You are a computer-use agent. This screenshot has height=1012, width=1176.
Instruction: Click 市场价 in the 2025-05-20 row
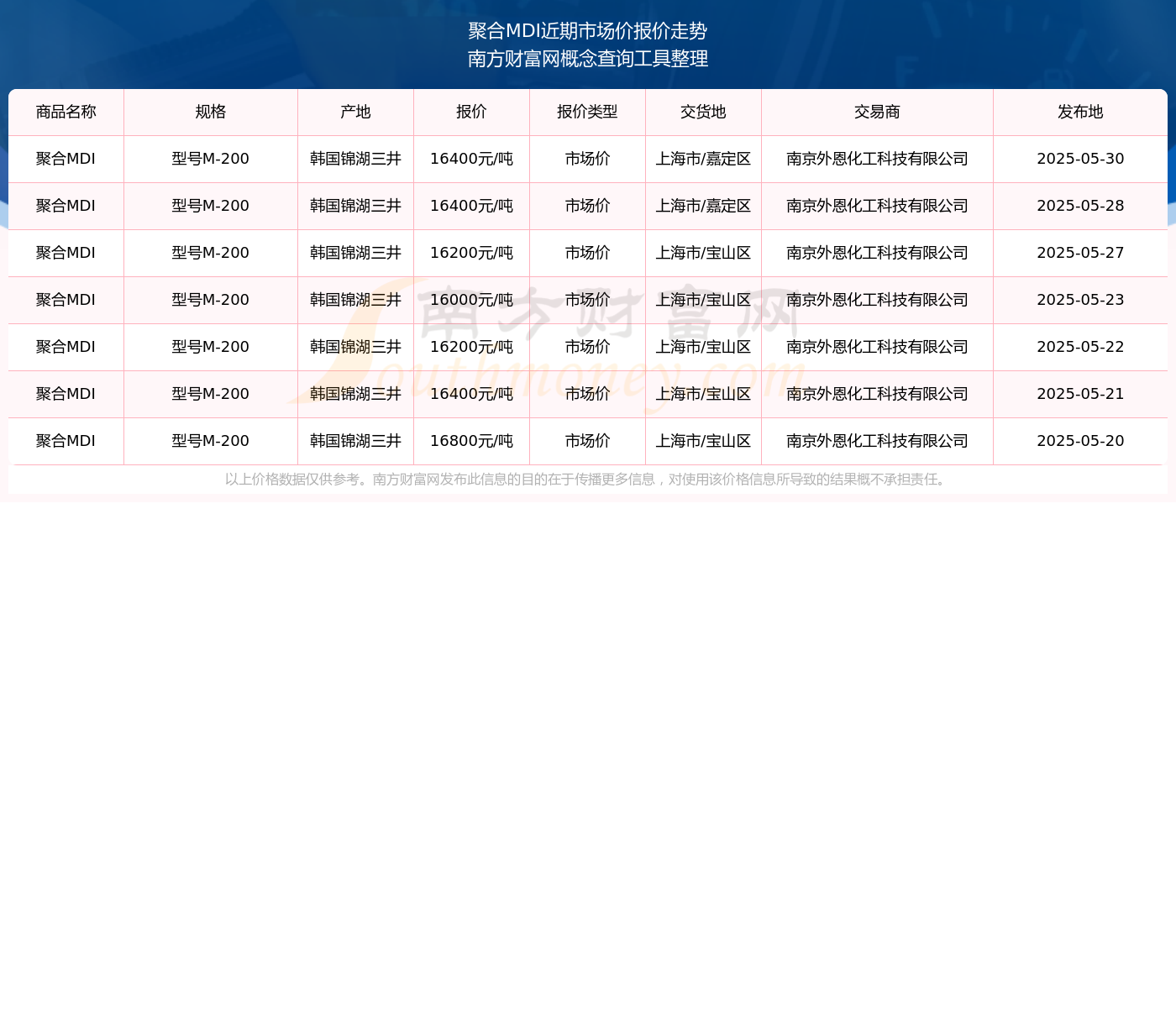(x=588, y=441)
